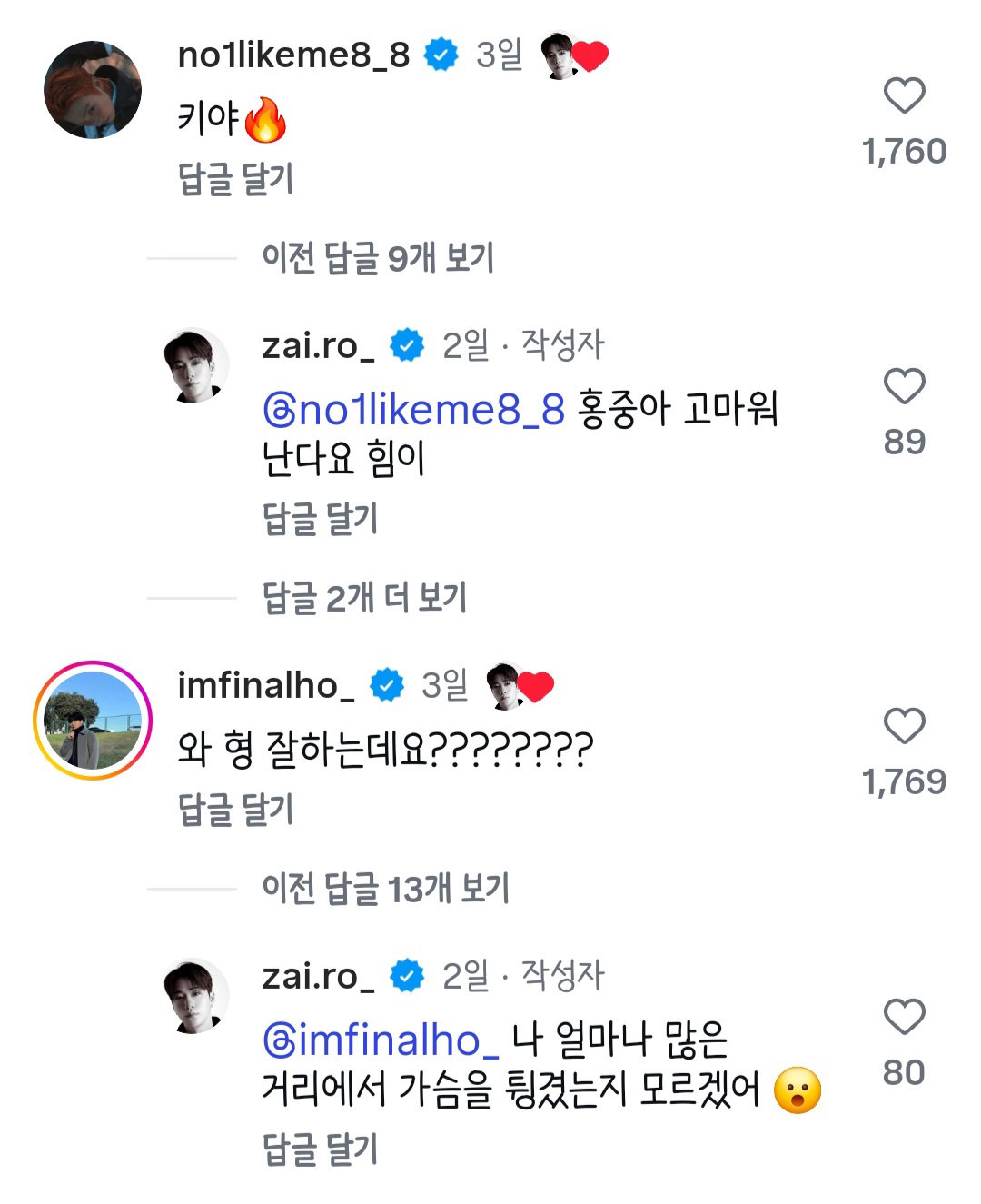The image size is (981, 1204).
Task: Tap verified badge next to no1likeme8_8
Action: (441, 55)
